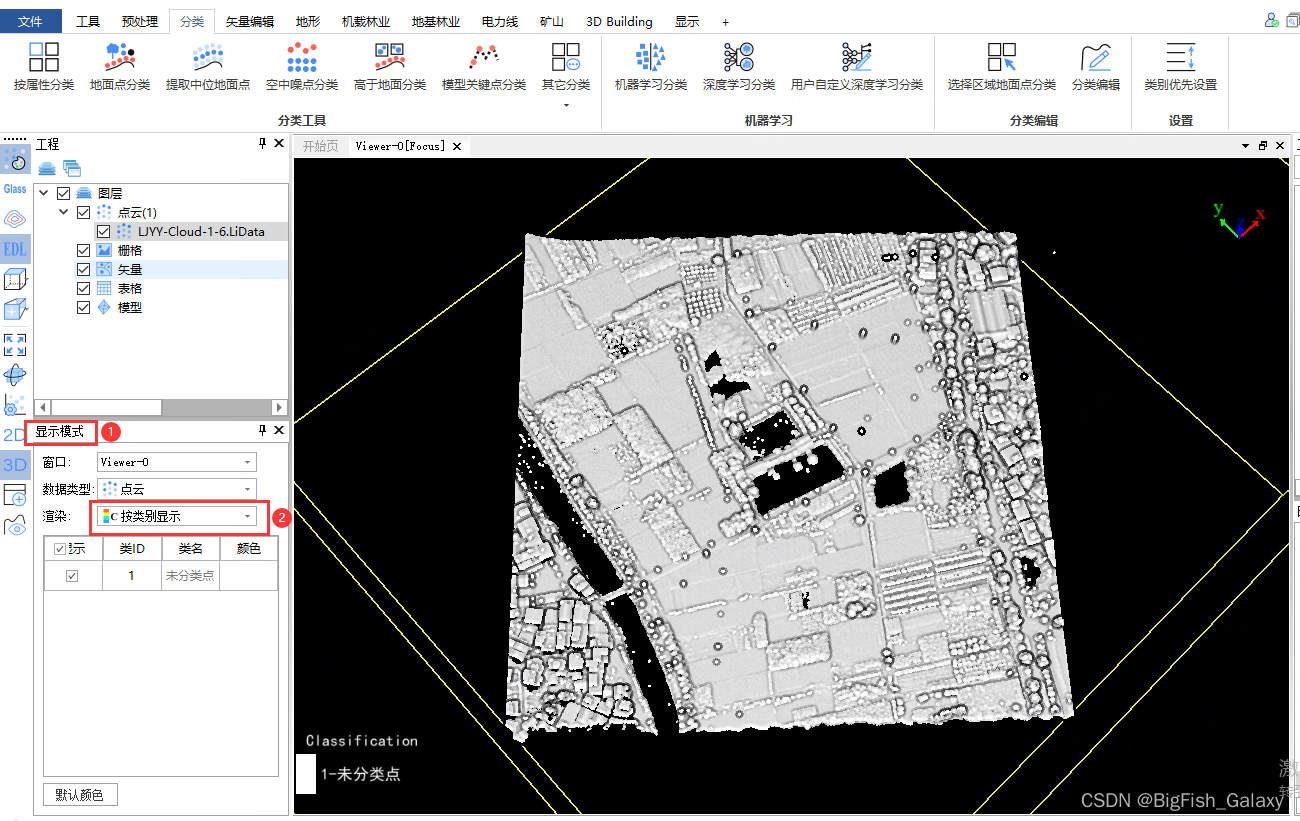Click the Glass display mode icon
The width and height of the screenshot is (1300, 821).
(x=15, y=189)
